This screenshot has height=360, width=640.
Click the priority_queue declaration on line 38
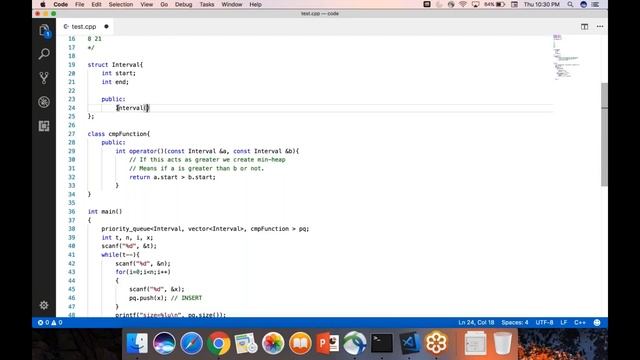pos(205,229)
